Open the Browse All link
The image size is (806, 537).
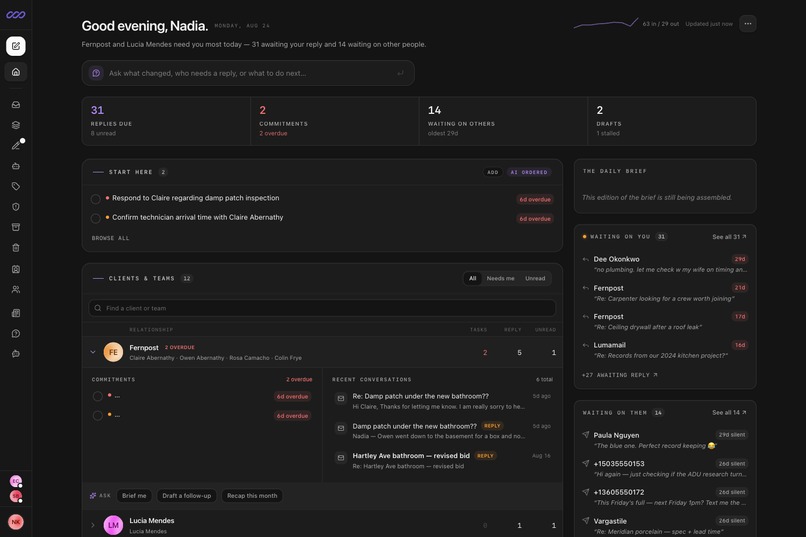coord(111,238)
